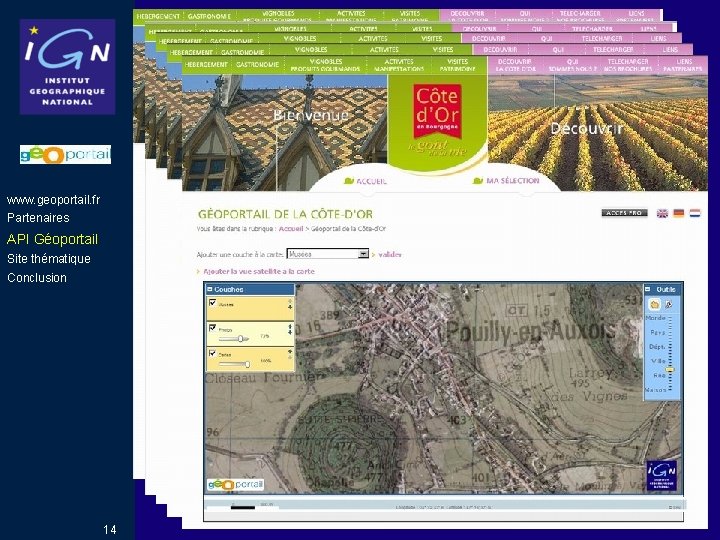Click the Pouilly-en-Auxois label on the map
This screenshot has height=540, width=720.
[x=530, y=331]
